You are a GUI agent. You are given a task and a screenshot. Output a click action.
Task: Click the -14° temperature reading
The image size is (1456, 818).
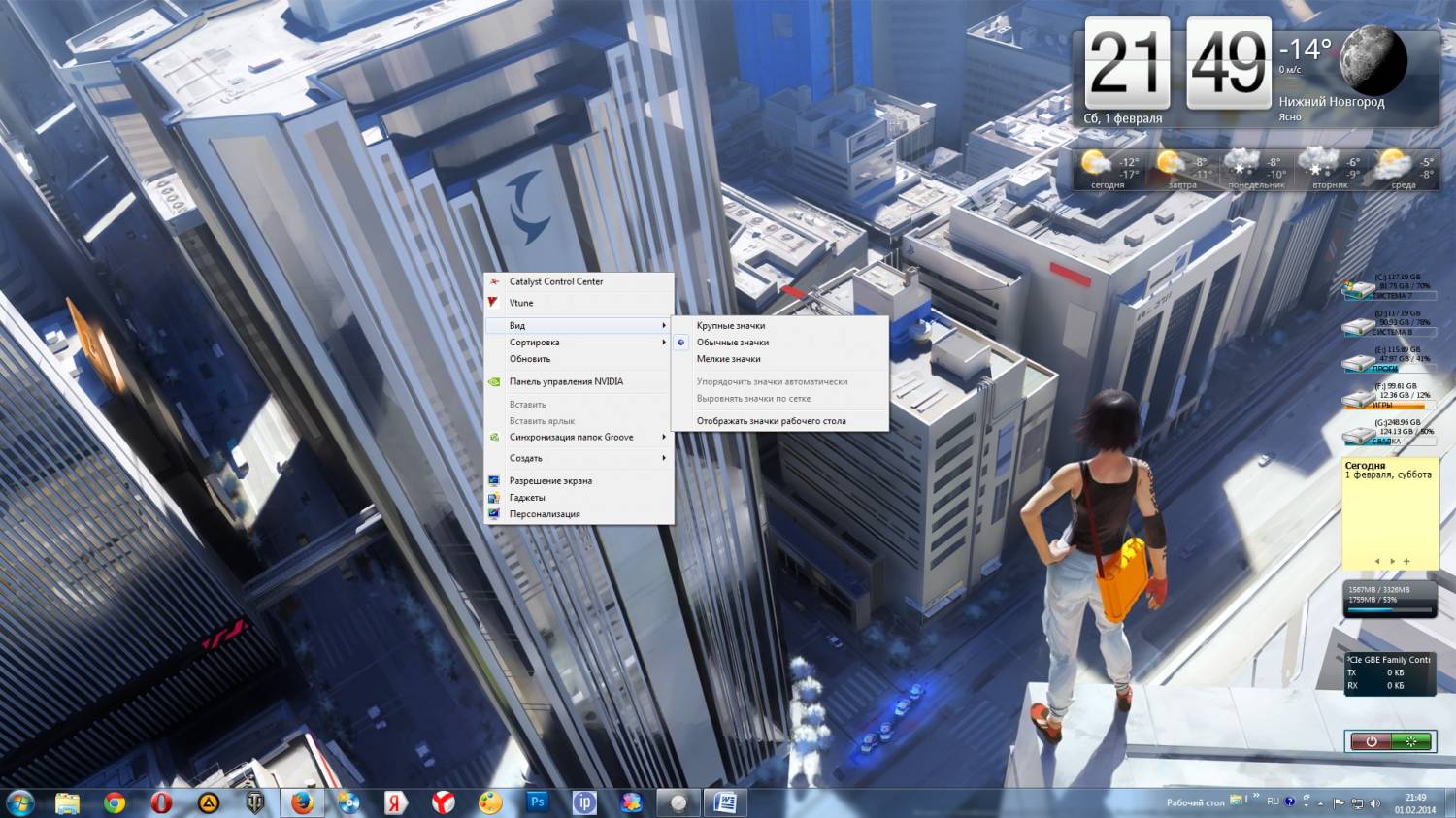(1306, 49)
